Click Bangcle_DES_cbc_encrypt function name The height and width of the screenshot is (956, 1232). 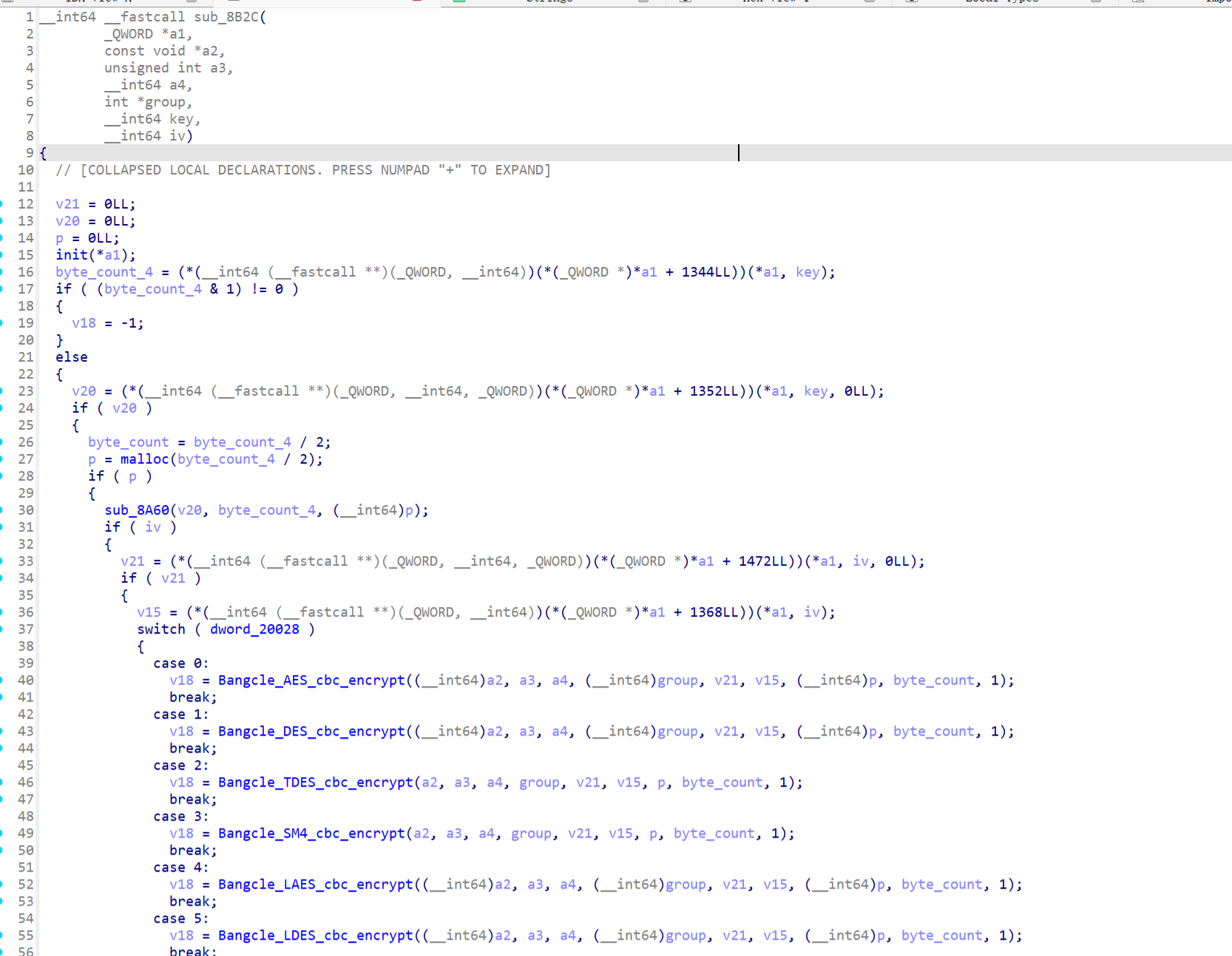pyautogui.click(x=311, y=731)
